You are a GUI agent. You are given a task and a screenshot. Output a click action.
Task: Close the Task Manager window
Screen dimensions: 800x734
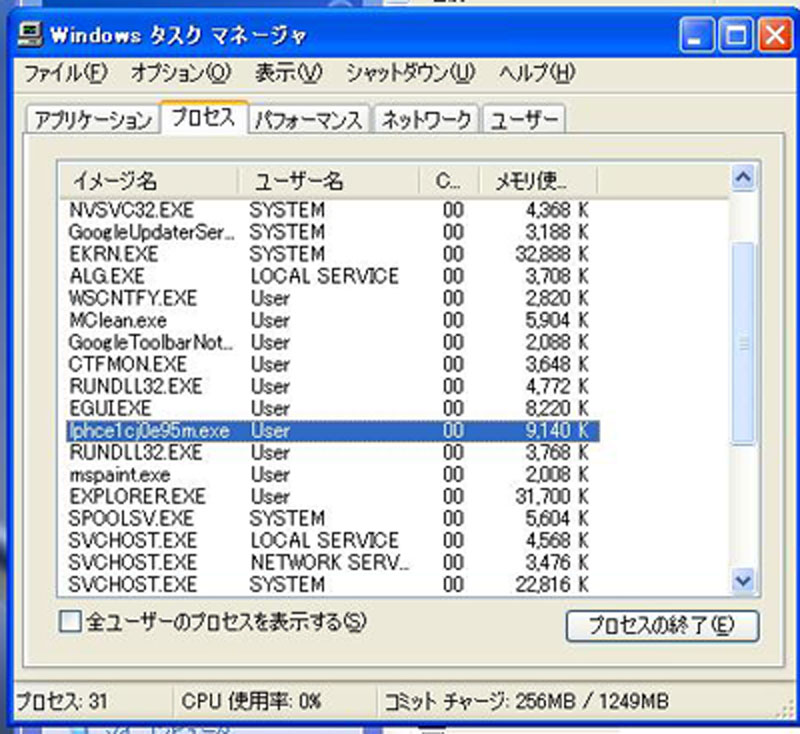point(776,35)
